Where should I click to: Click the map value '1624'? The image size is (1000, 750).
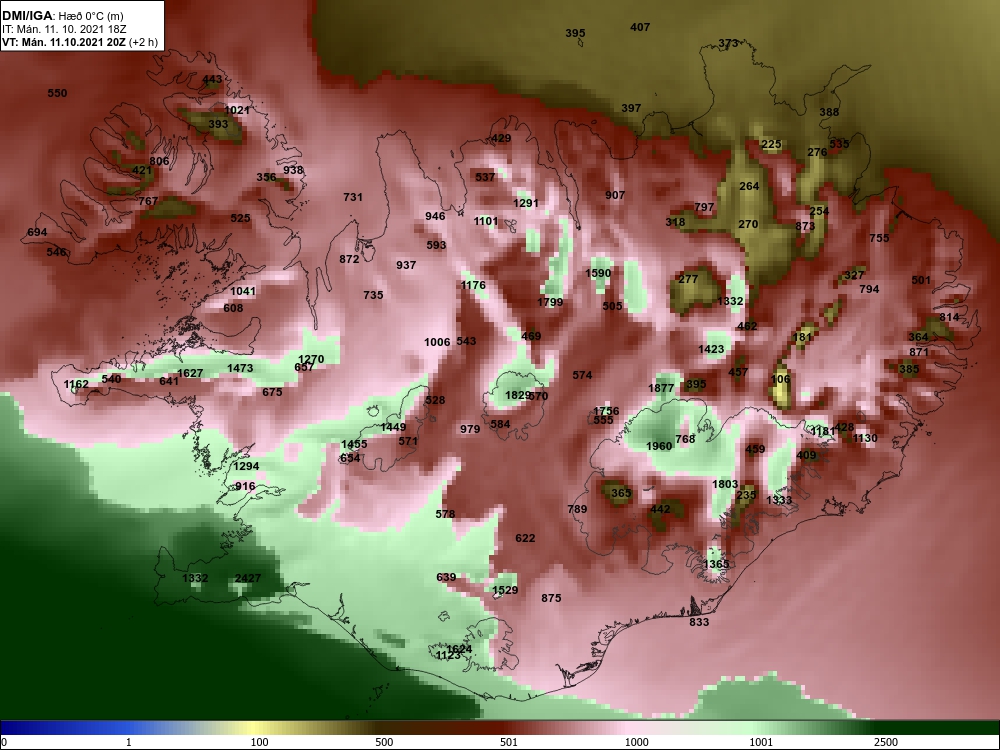(x=459, y=649)
